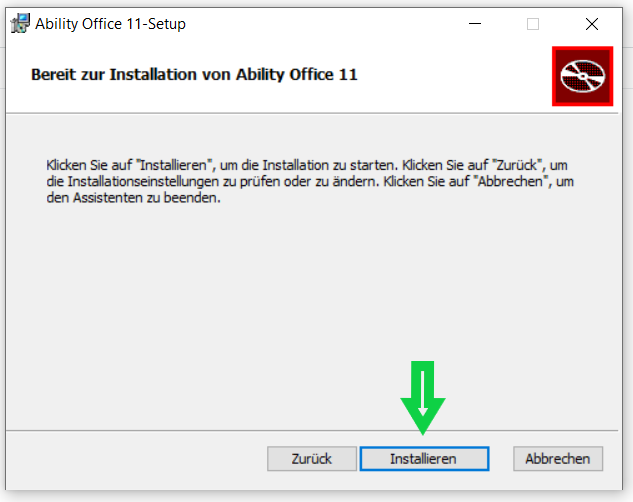
Task: Click the quoted word "Zurück" in the instructions
Action: click(517, 165)
